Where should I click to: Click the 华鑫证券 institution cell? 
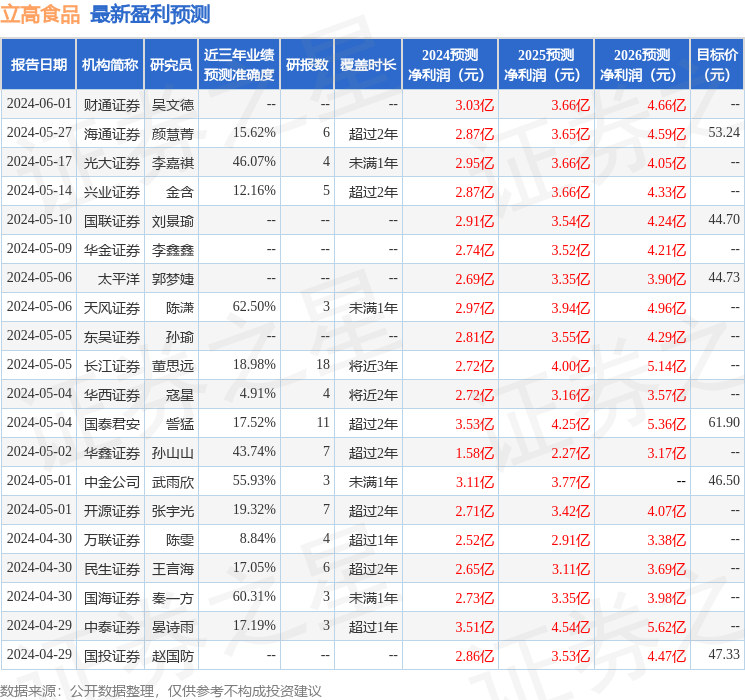(112, 453)
